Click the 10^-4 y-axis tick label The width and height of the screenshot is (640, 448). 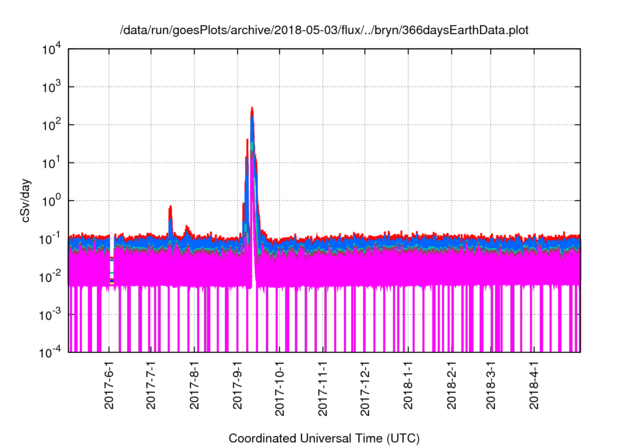(50, 352)
